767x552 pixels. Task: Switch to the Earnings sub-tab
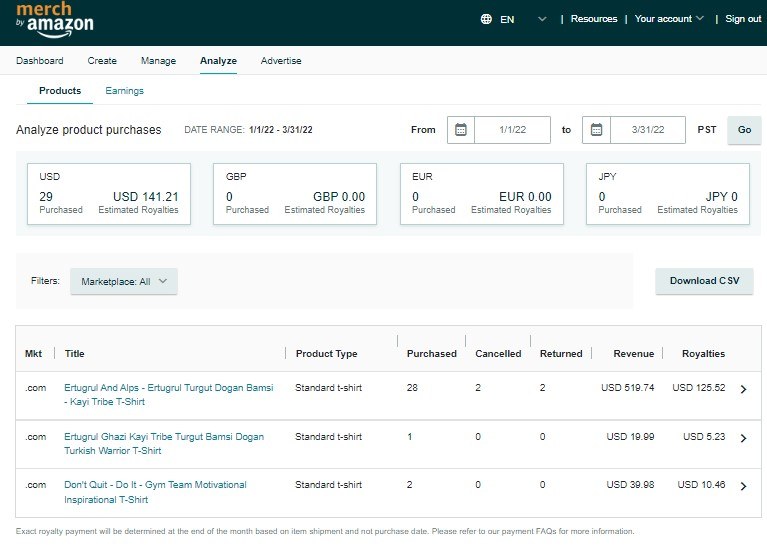tap(124, 91)
